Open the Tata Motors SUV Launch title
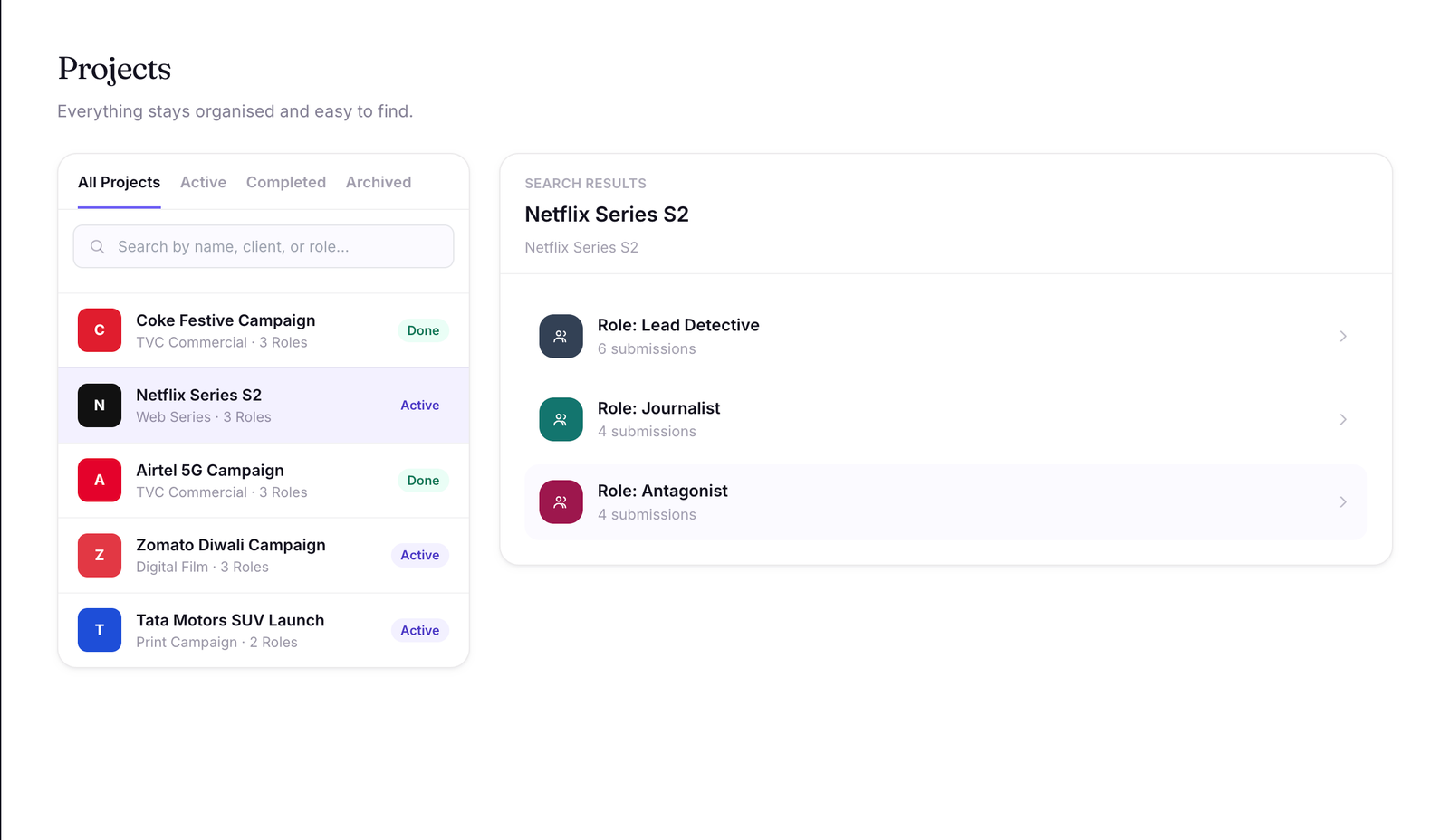This screenshot has height=840, width=1449. (230, 620)
